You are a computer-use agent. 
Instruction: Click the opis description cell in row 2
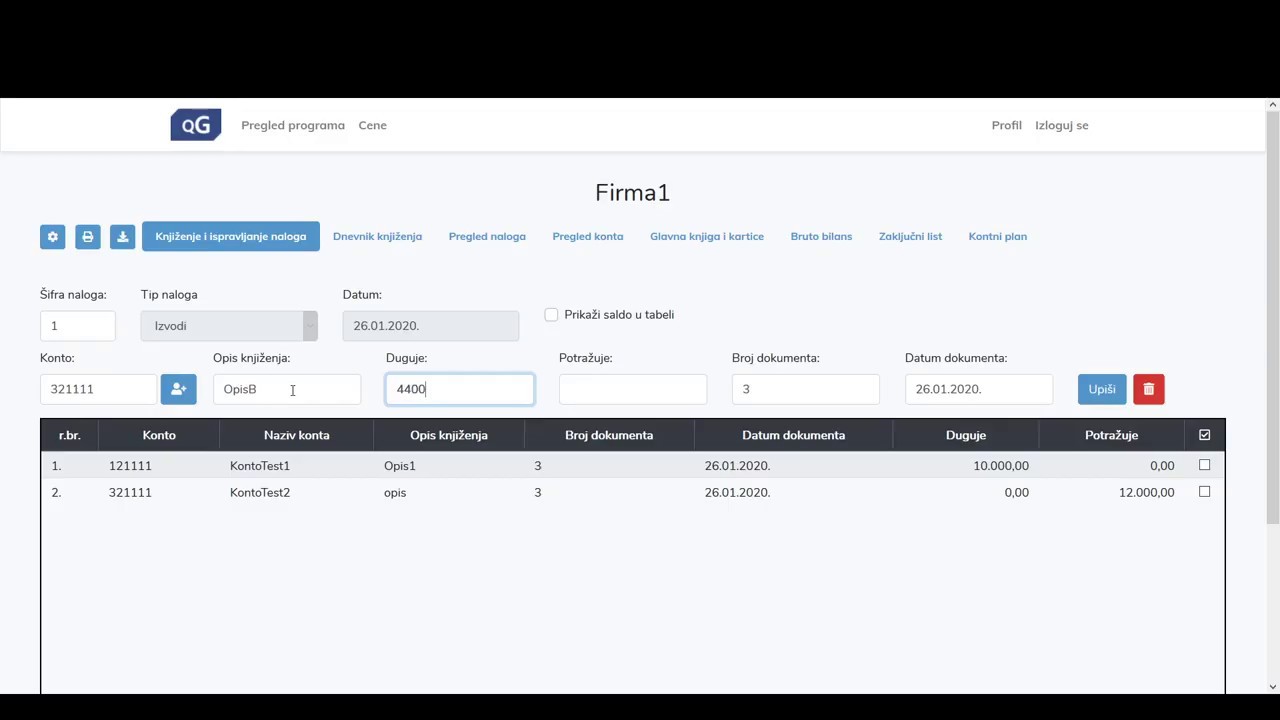click(395, 493)
